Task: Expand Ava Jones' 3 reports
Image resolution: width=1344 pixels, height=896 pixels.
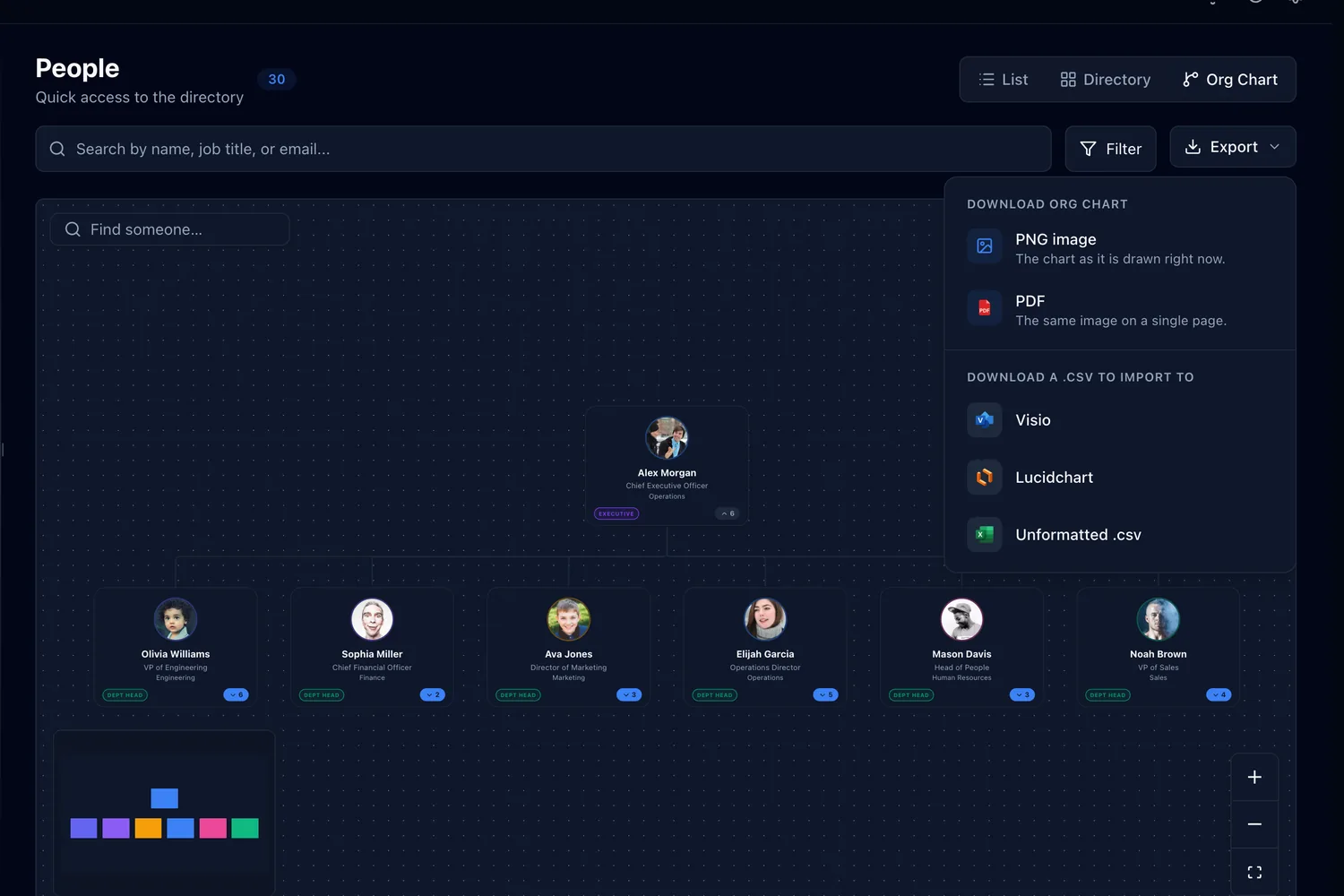Action: pos(629,695)
